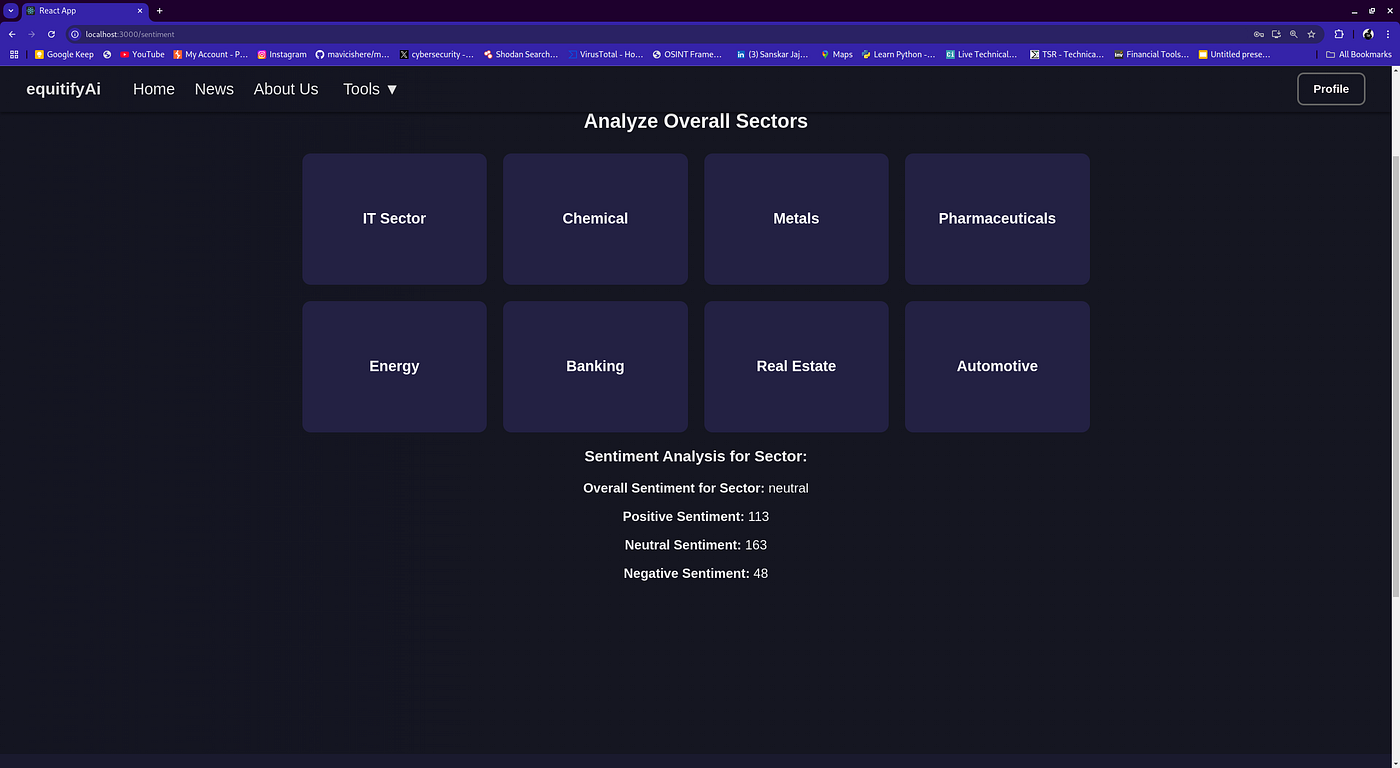Open the TSR - Technica bookmark
The width and height of the screenshot is (1400, 768).
(x=1067, y=54)
